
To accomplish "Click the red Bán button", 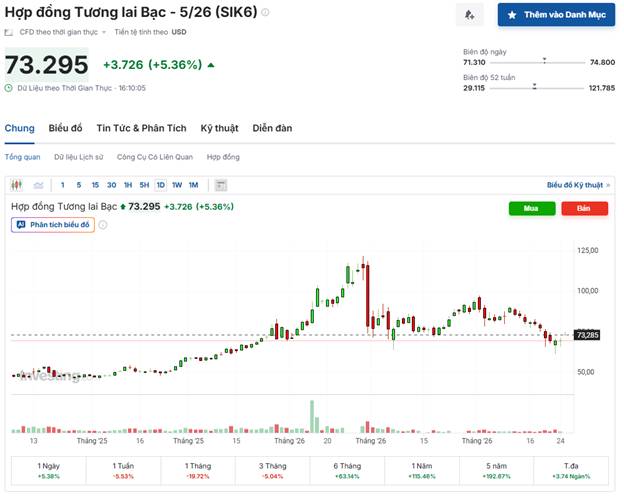I will [584, 208].
